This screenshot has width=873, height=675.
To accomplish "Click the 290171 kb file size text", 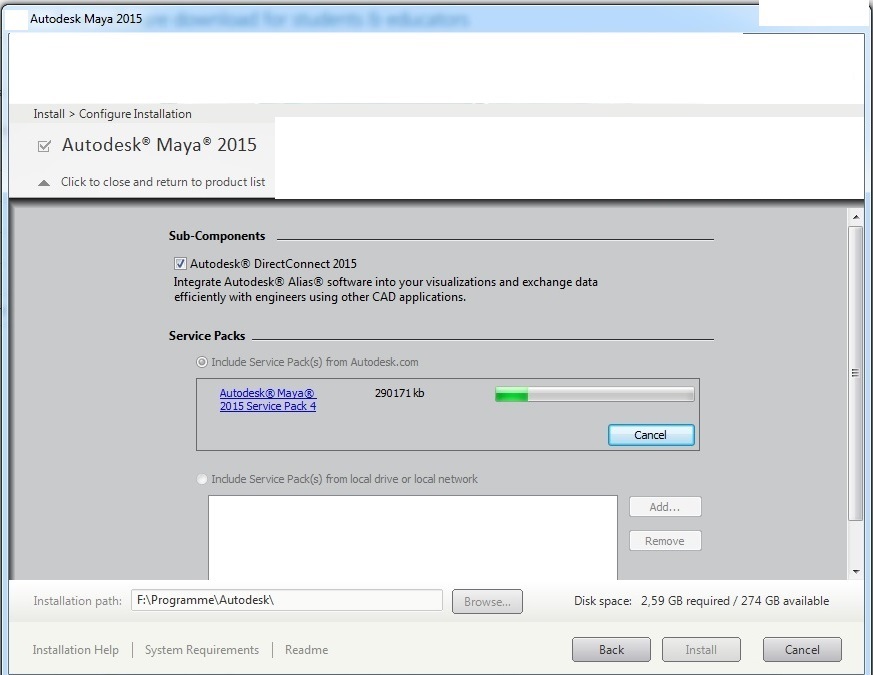I will (x=400, y=393).
